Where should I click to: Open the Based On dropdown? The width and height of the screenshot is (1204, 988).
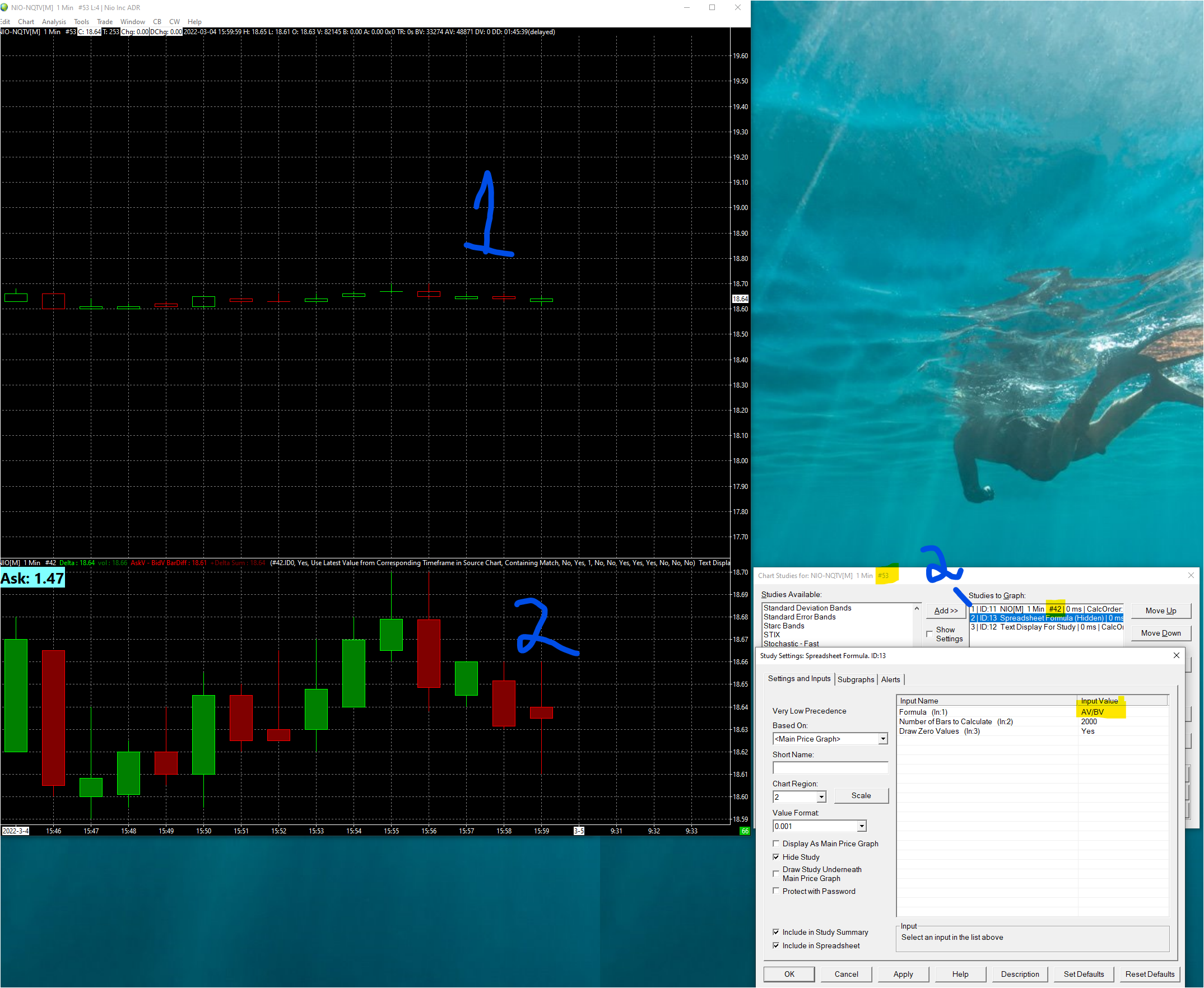[882, 739]
